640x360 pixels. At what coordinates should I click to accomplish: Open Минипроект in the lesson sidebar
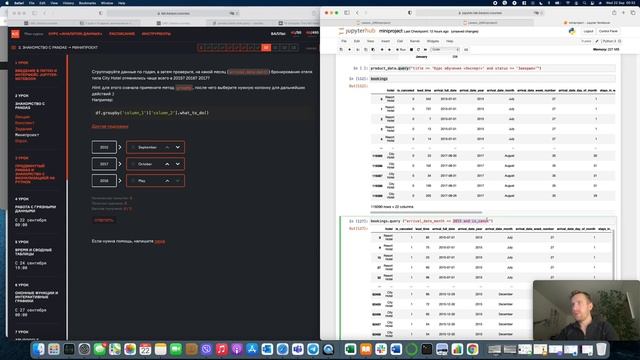[27, 135]
